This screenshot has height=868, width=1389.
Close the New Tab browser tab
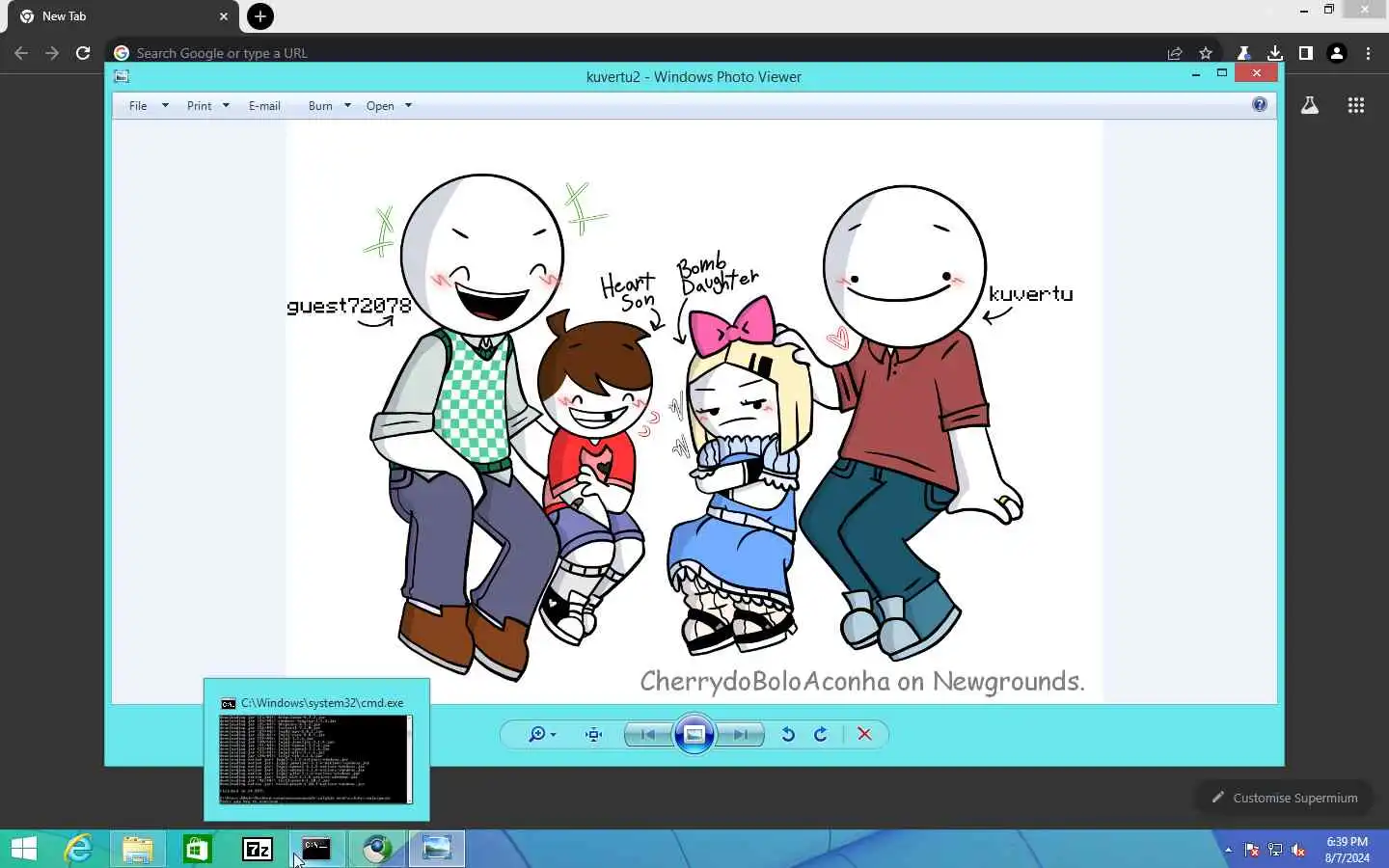pyautogui.click(x=224, y=16)
